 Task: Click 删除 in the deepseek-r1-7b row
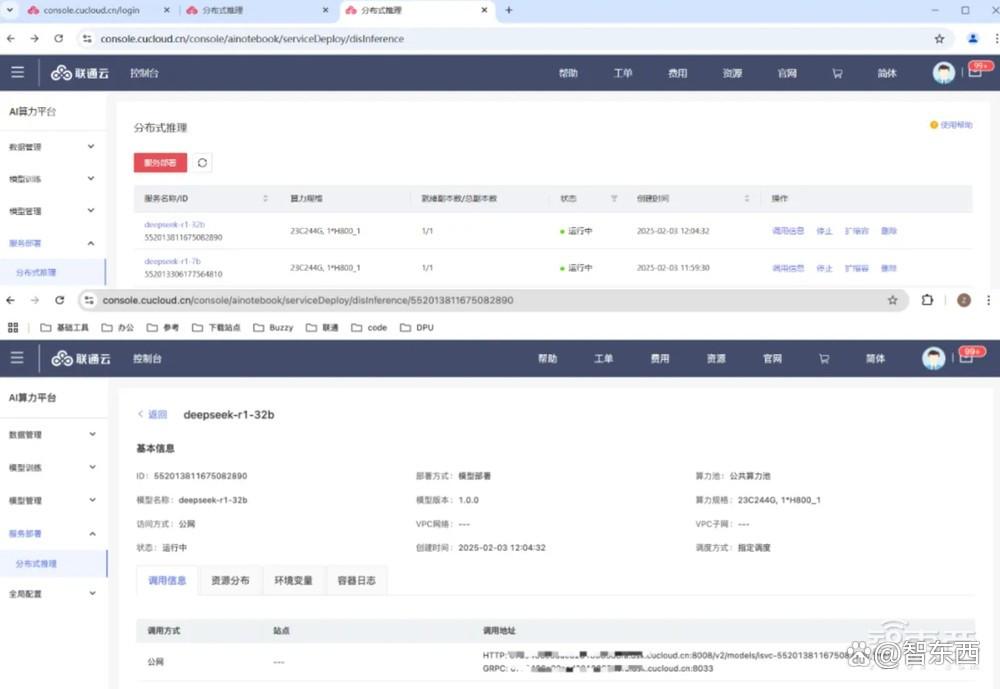tap(888, 268)
